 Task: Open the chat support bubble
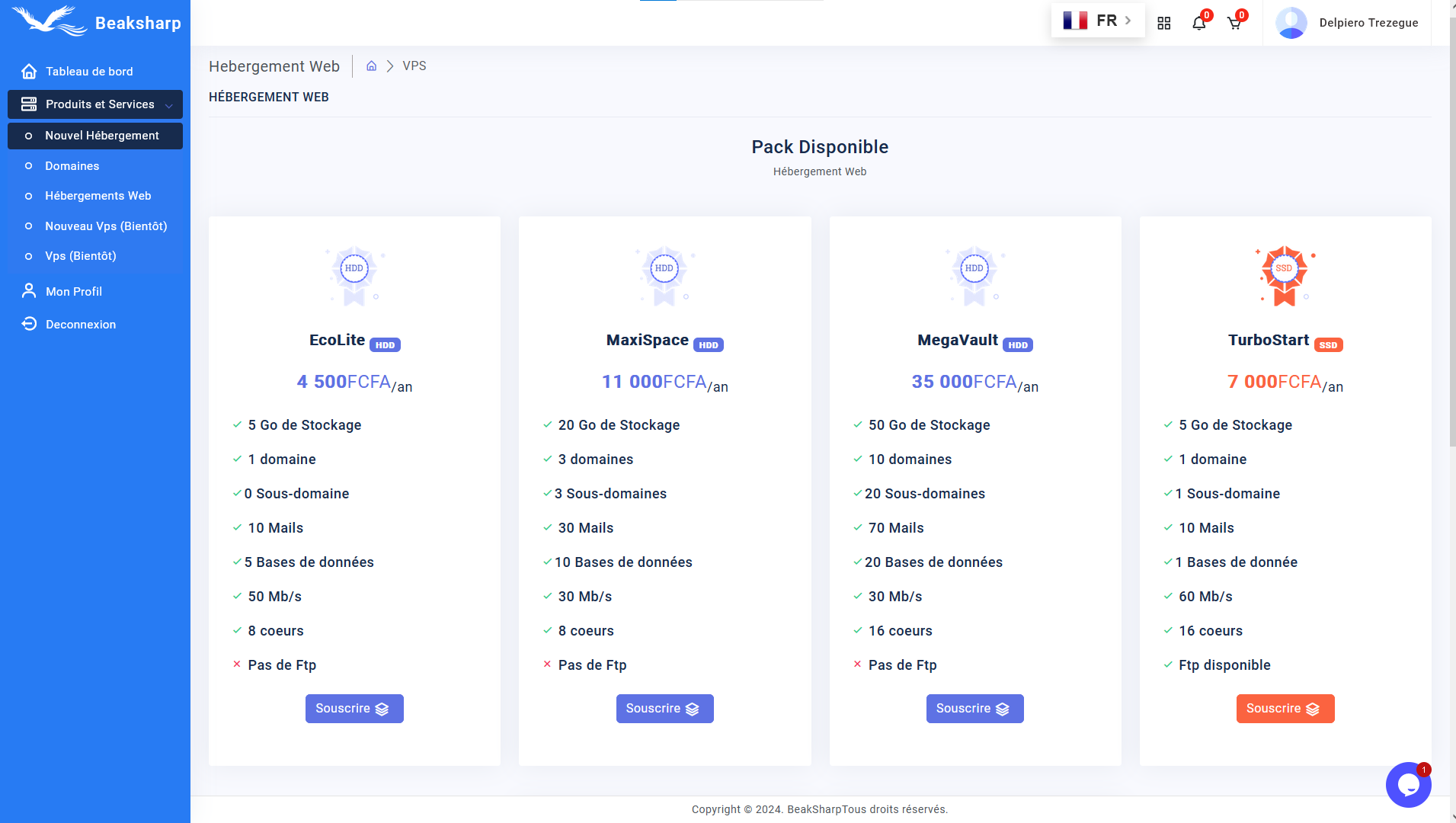(x=1408, y=784)
